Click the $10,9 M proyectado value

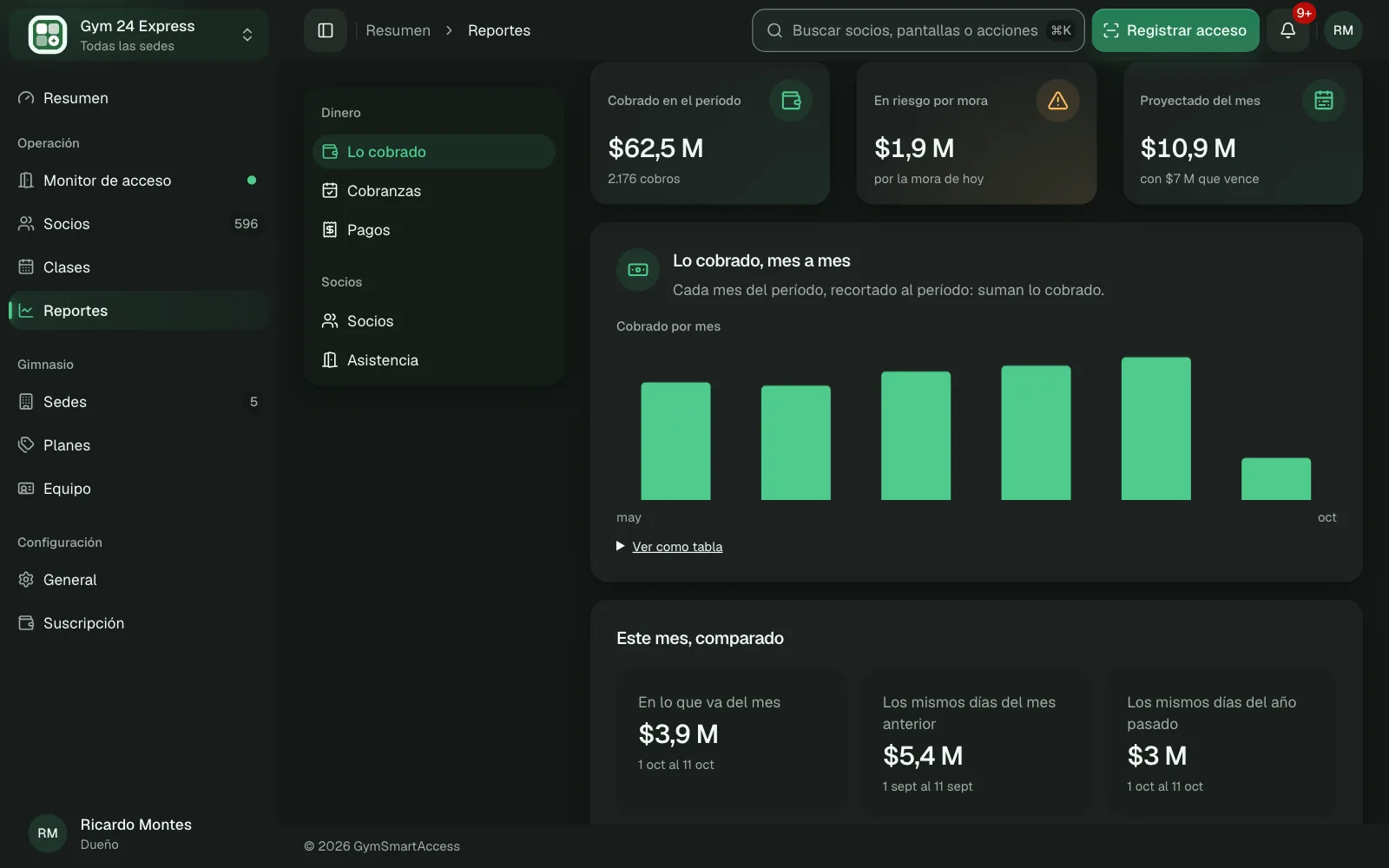pos(1188,148)
